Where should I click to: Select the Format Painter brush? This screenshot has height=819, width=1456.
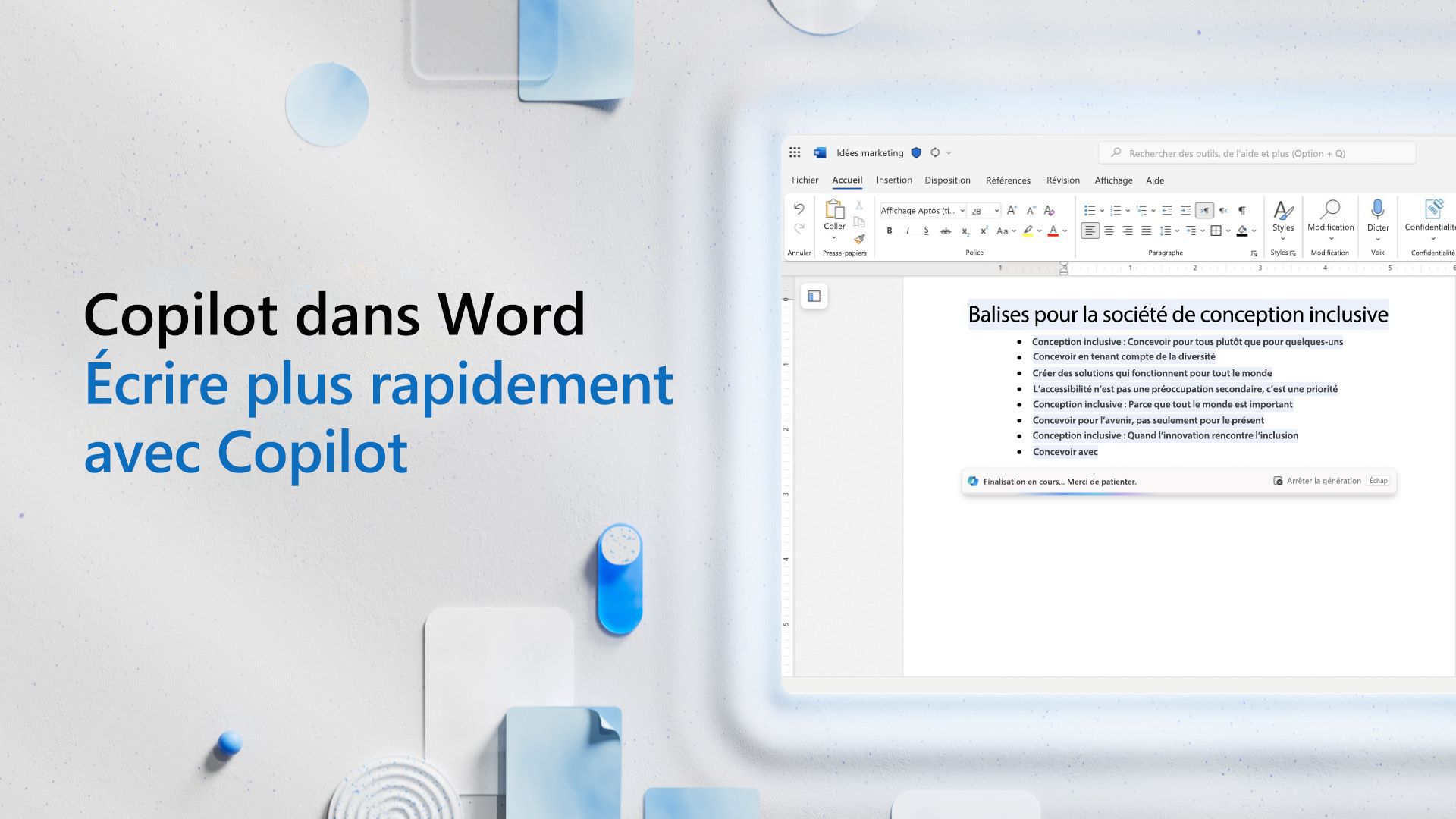pos(859,239)
